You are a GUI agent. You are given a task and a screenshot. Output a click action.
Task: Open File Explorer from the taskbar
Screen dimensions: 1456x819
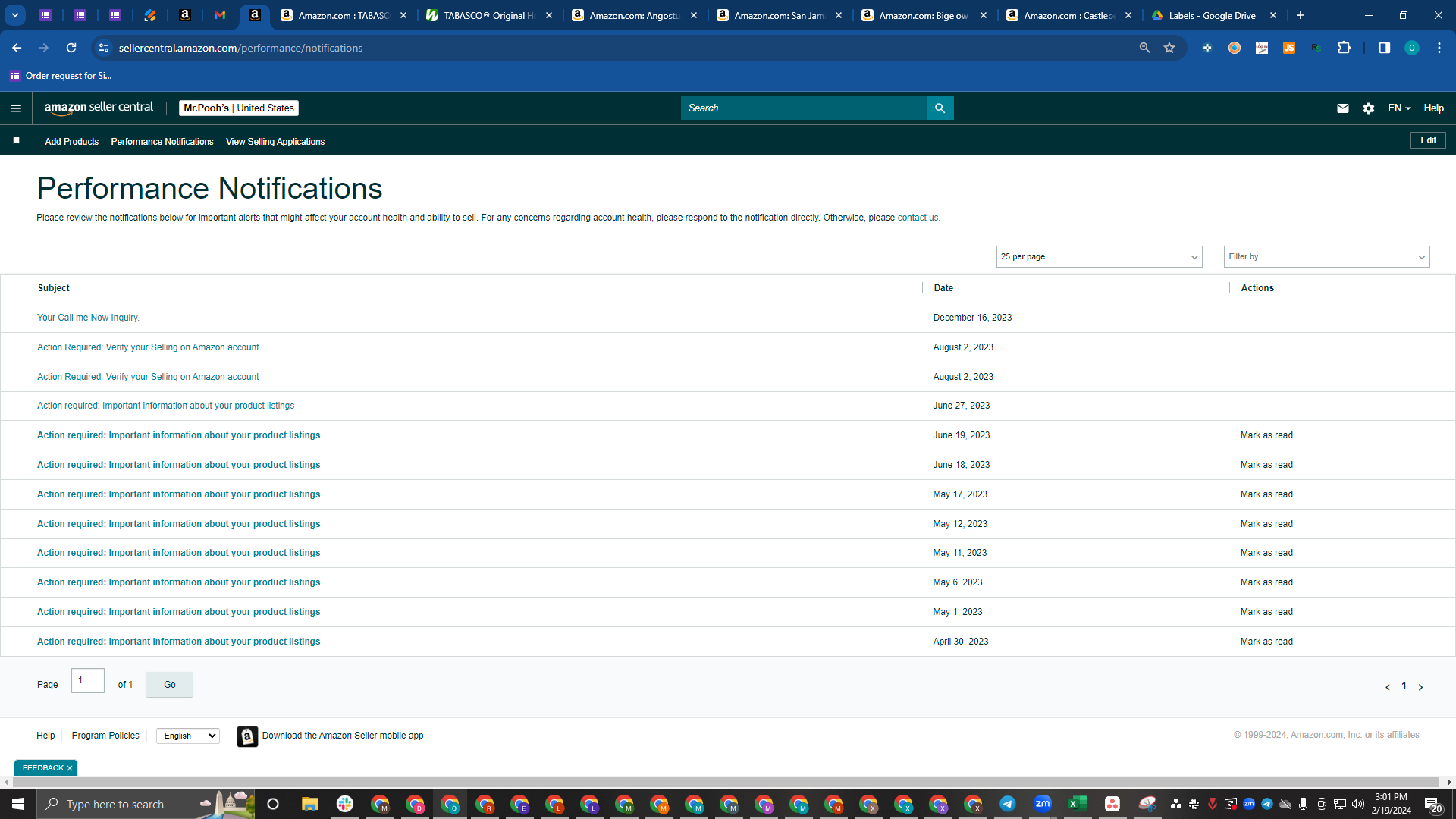tap(309, 804)
